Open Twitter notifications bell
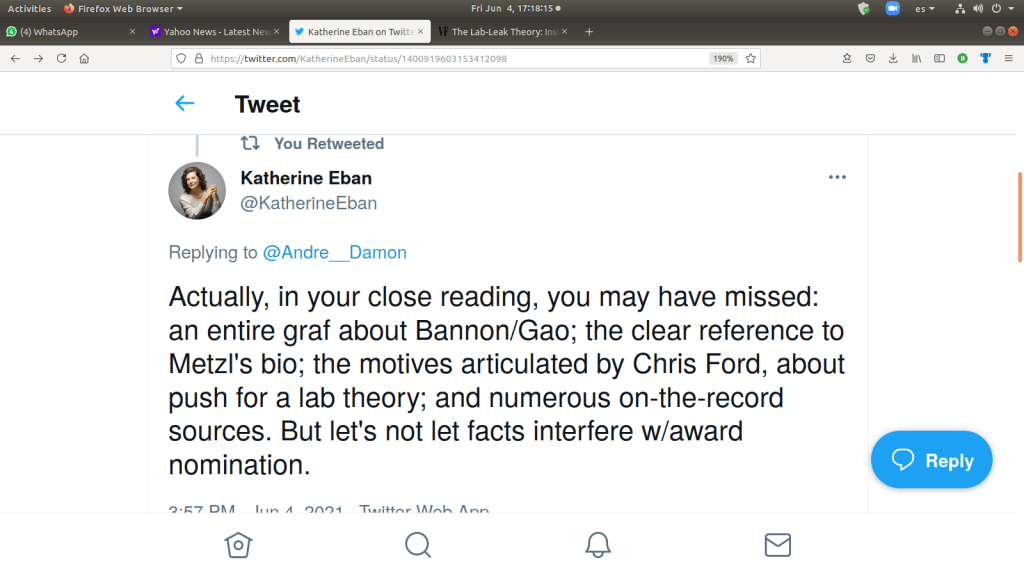Screen dimensions: 1024x576 598,544
